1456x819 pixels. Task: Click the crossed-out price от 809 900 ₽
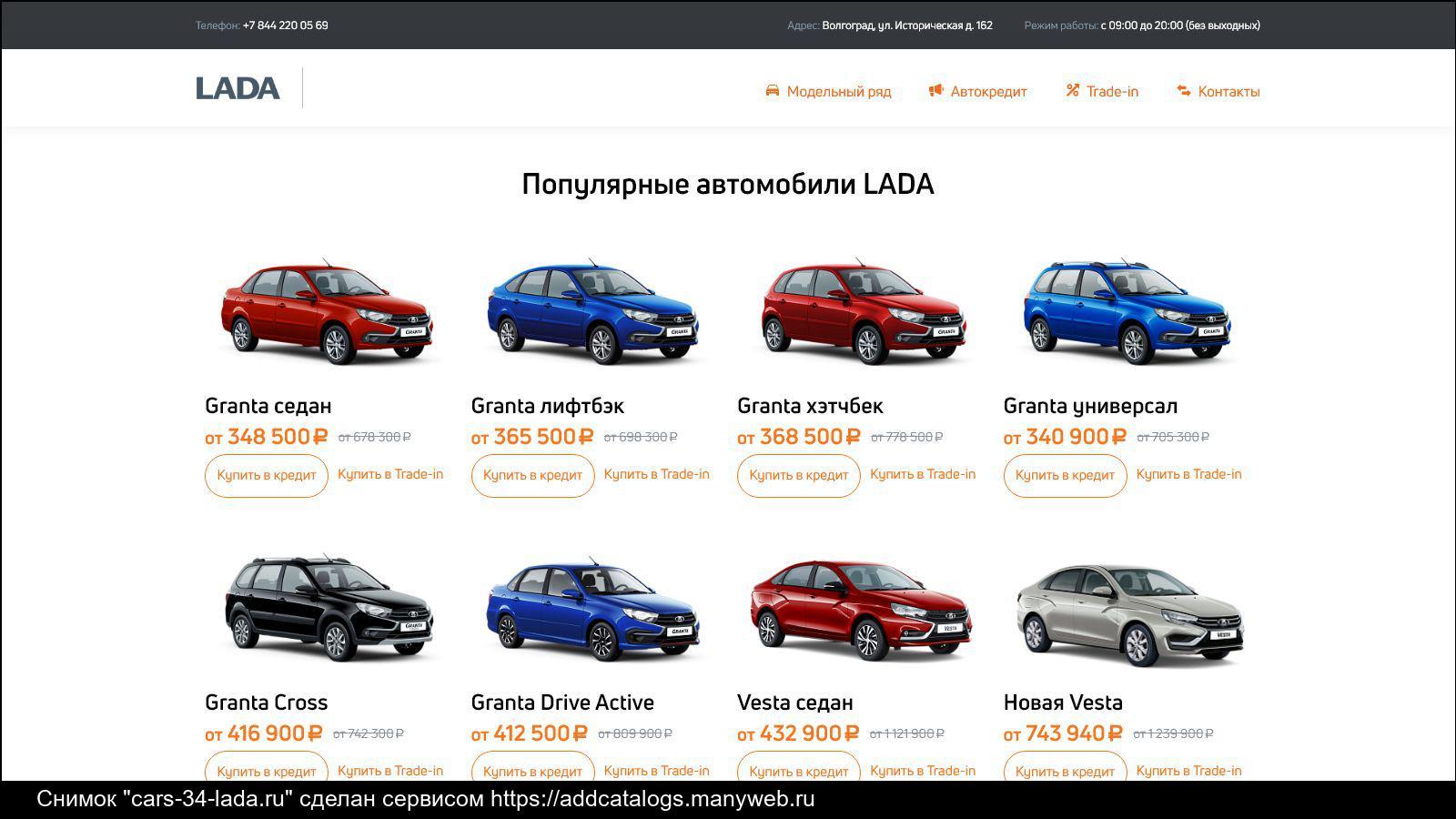pos(635,734)
